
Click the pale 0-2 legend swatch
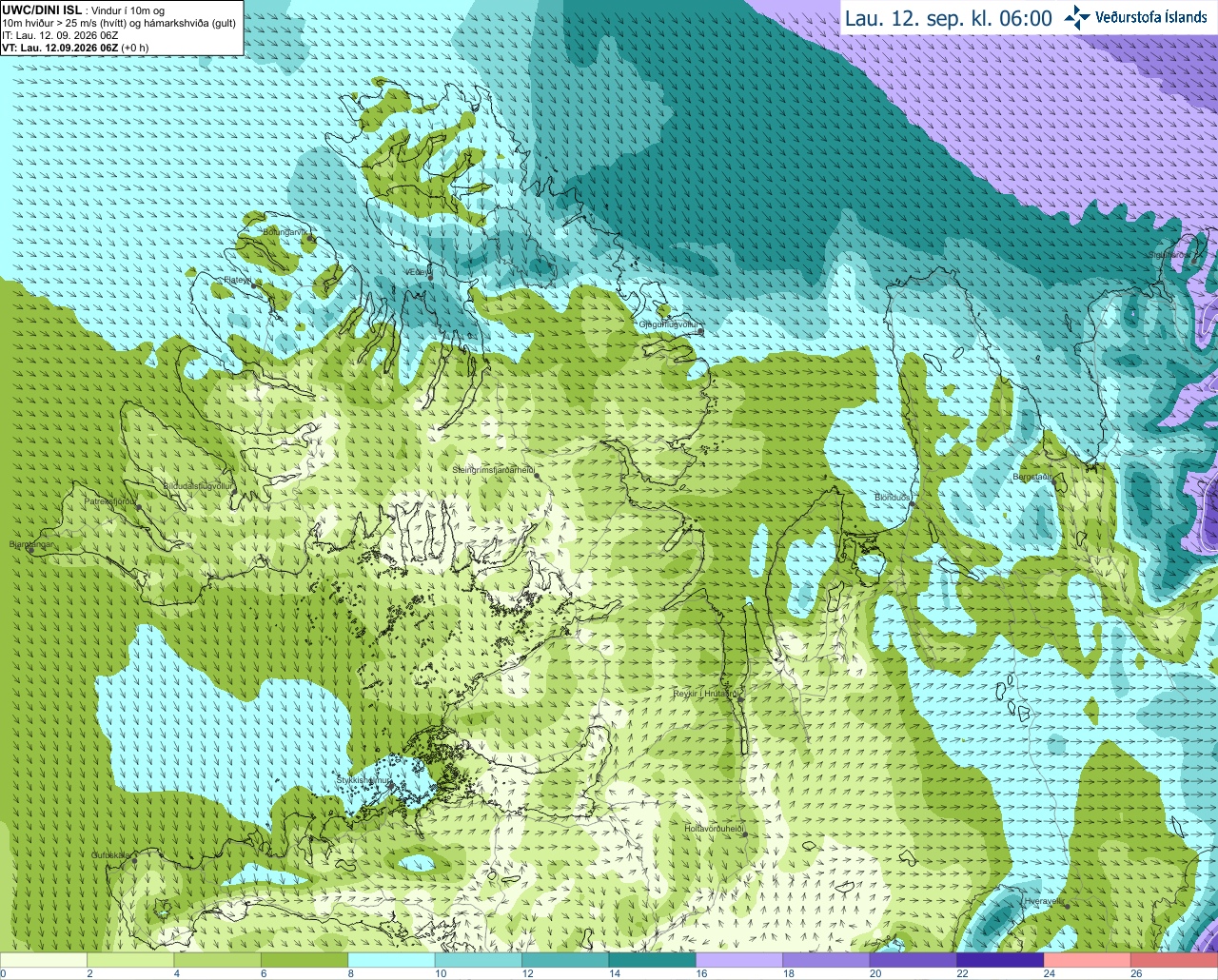(44, 960)
